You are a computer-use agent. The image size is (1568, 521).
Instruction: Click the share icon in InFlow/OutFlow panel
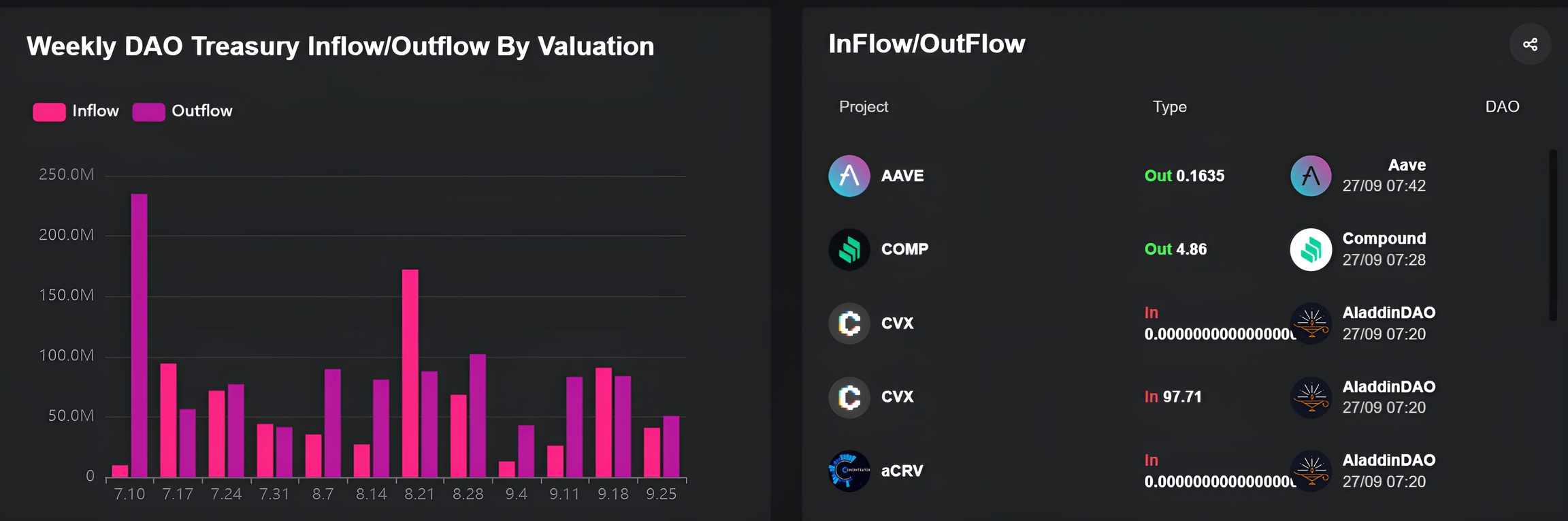pos(1530,44)
